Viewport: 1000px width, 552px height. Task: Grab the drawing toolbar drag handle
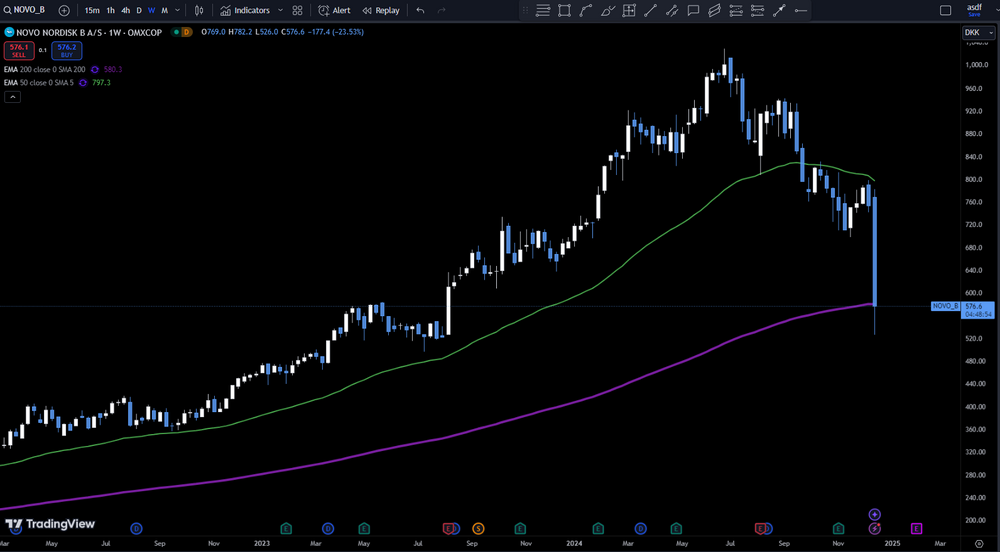[526, 10]
